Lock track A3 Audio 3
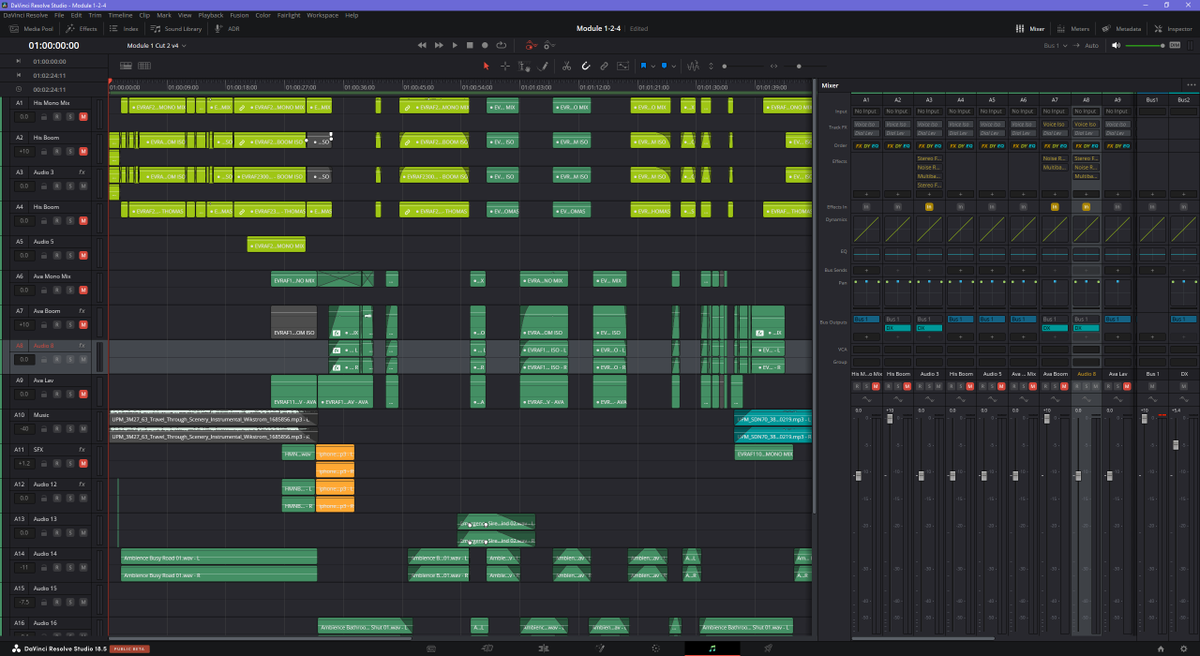Image resolution: width=1200 pixels, height=656 pixels. tap(44, 186)
